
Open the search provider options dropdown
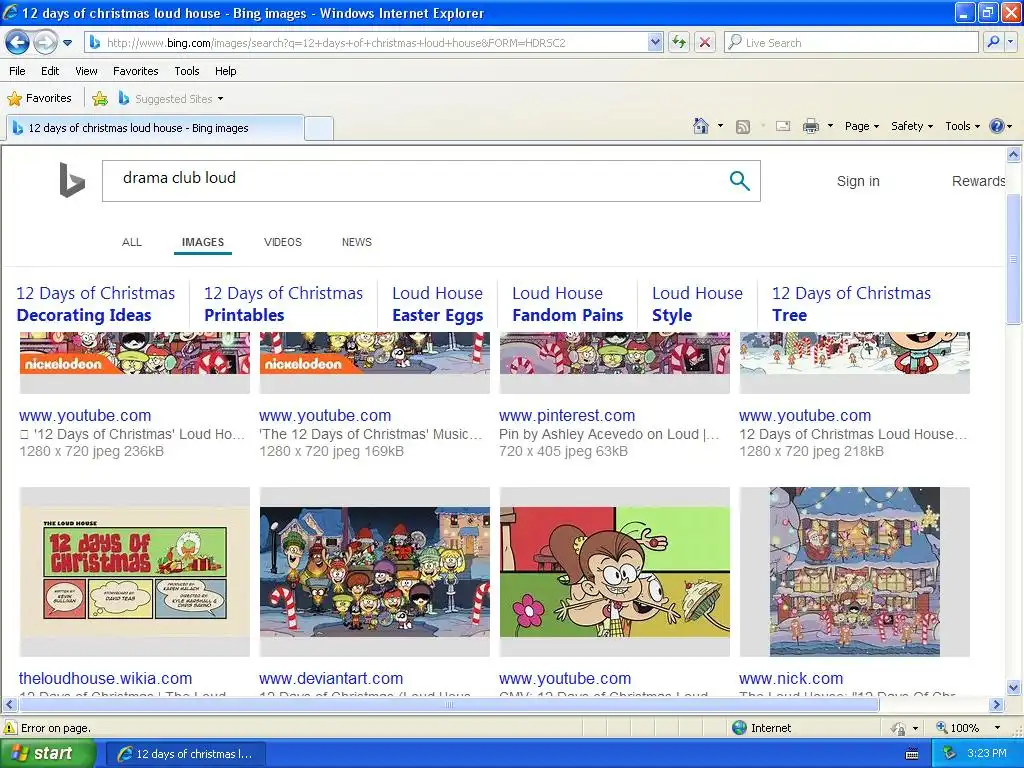[1011, 42]
